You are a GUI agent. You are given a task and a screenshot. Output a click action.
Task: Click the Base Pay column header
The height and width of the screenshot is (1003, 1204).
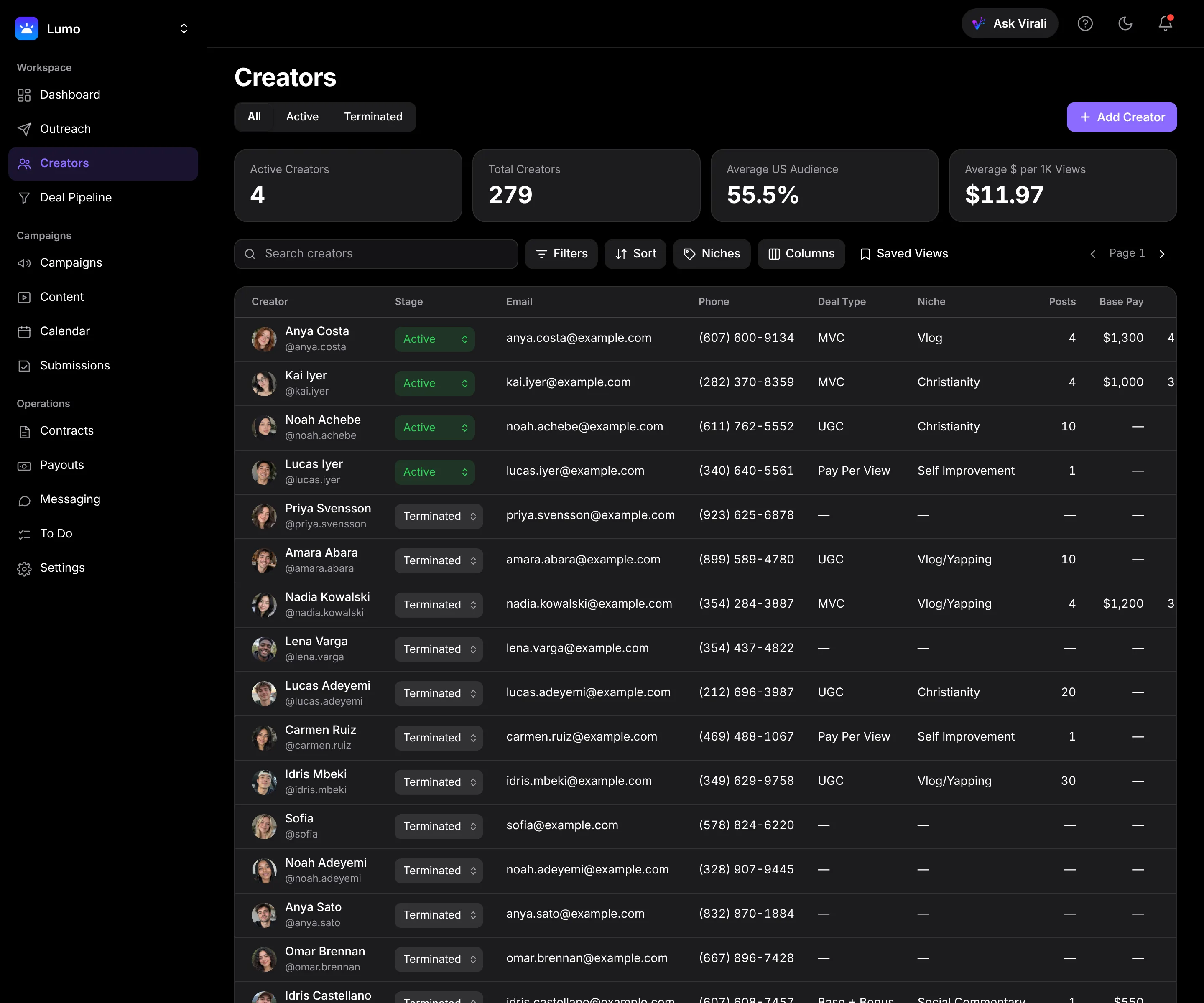click(1121, 301)
